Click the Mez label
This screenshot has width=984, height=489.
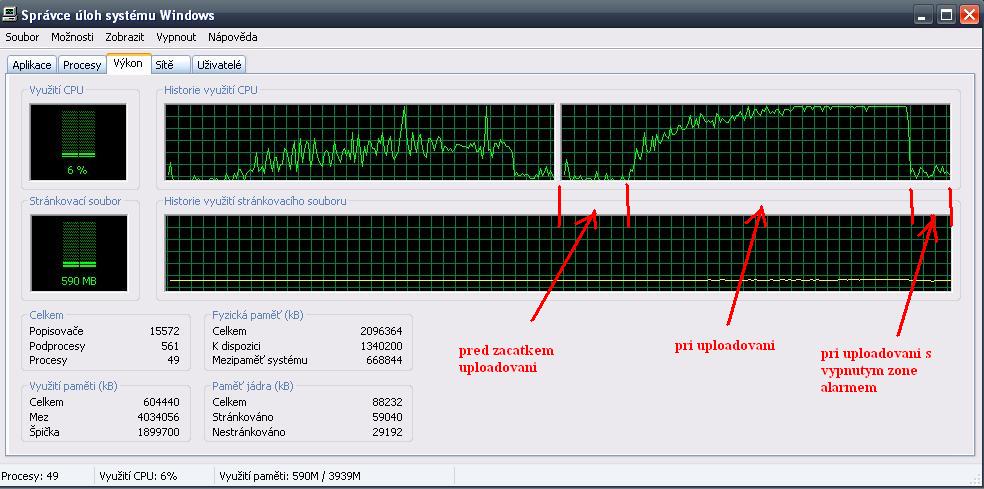click(x=39, y=417)
